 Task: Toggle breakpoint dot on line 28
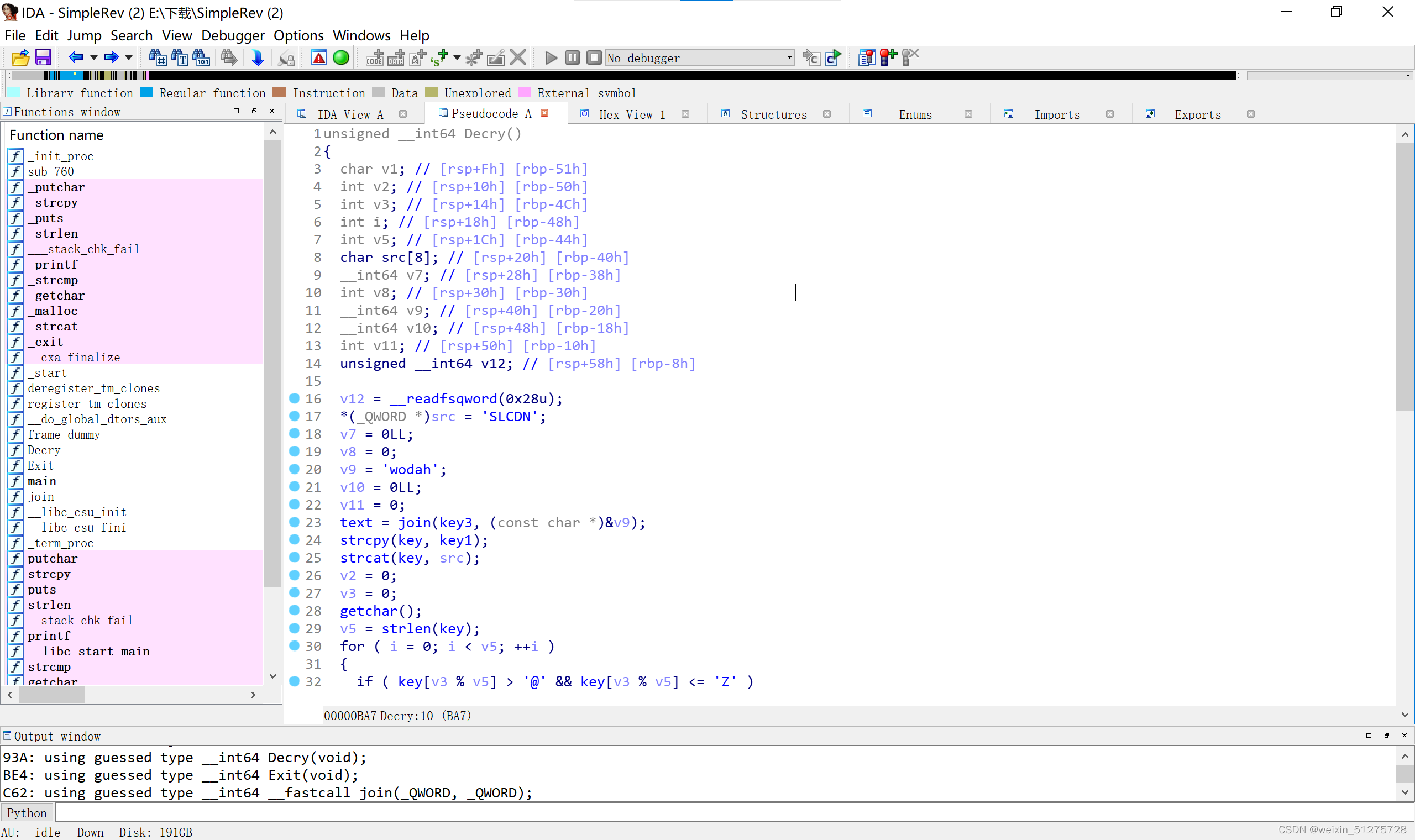pos(294,611)
